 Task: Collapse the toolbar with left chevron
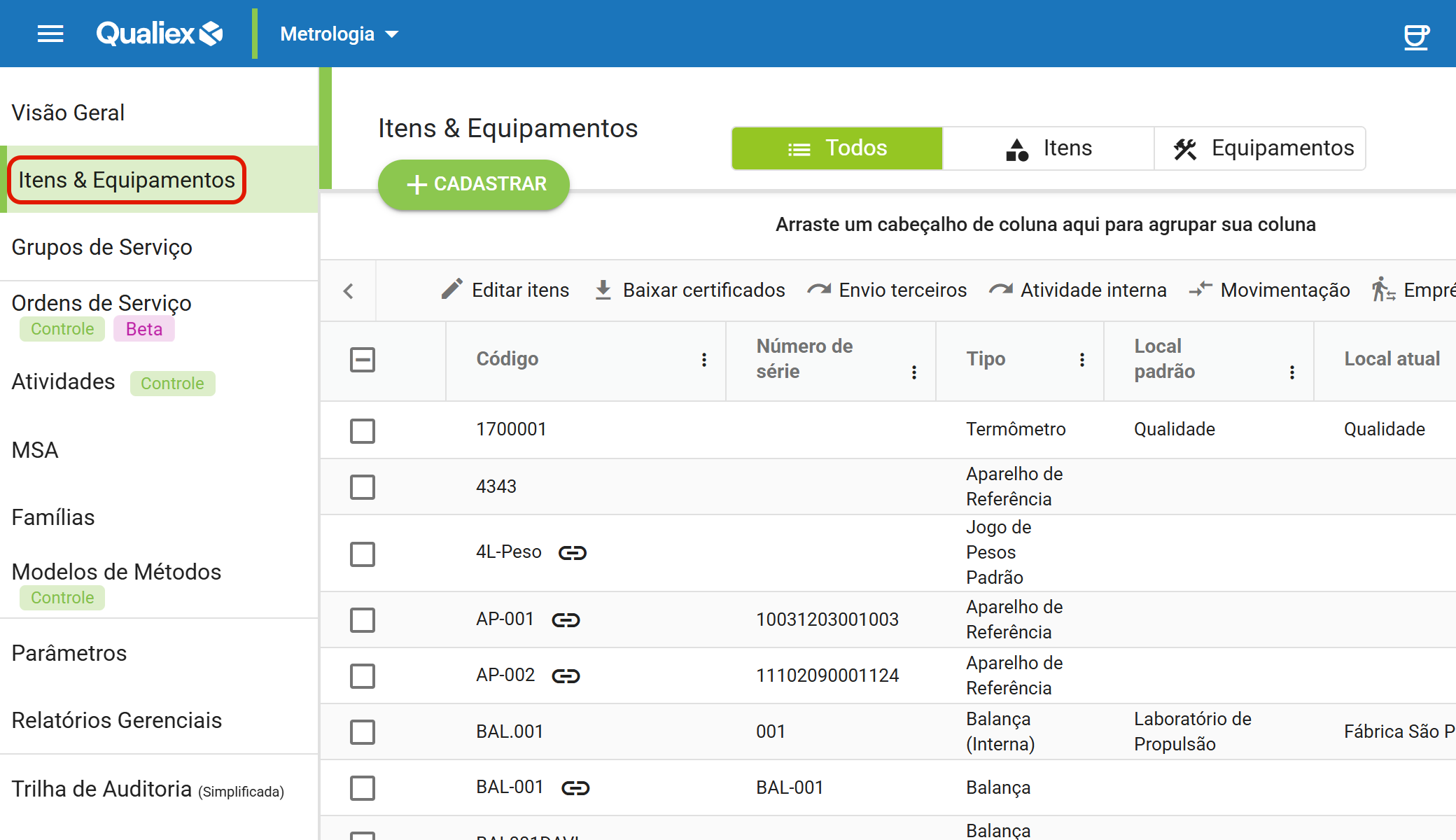coord(349,290)
